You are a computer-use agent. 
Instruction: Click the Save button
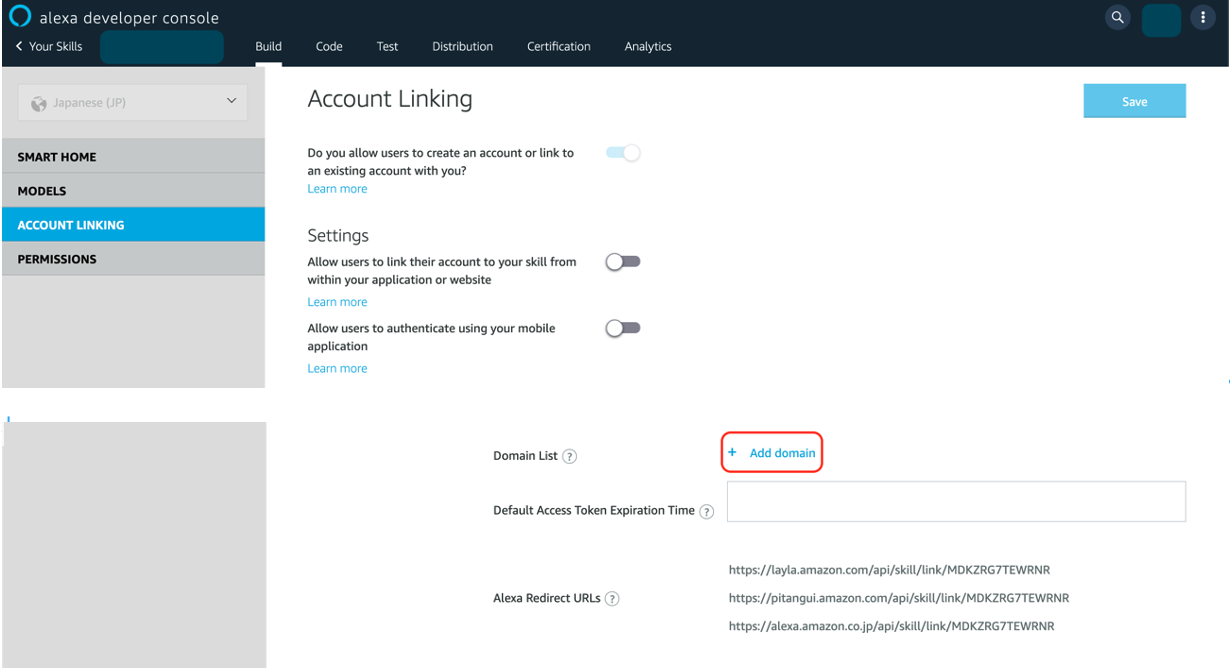pos(1134,101)
